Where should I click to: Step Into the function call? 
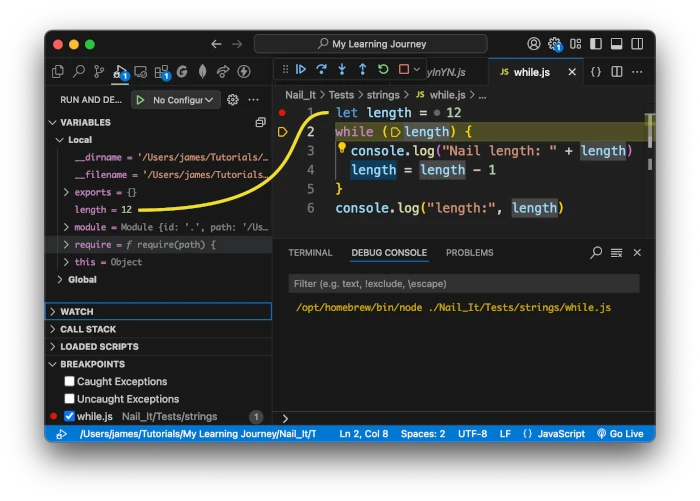click(342, 69)
